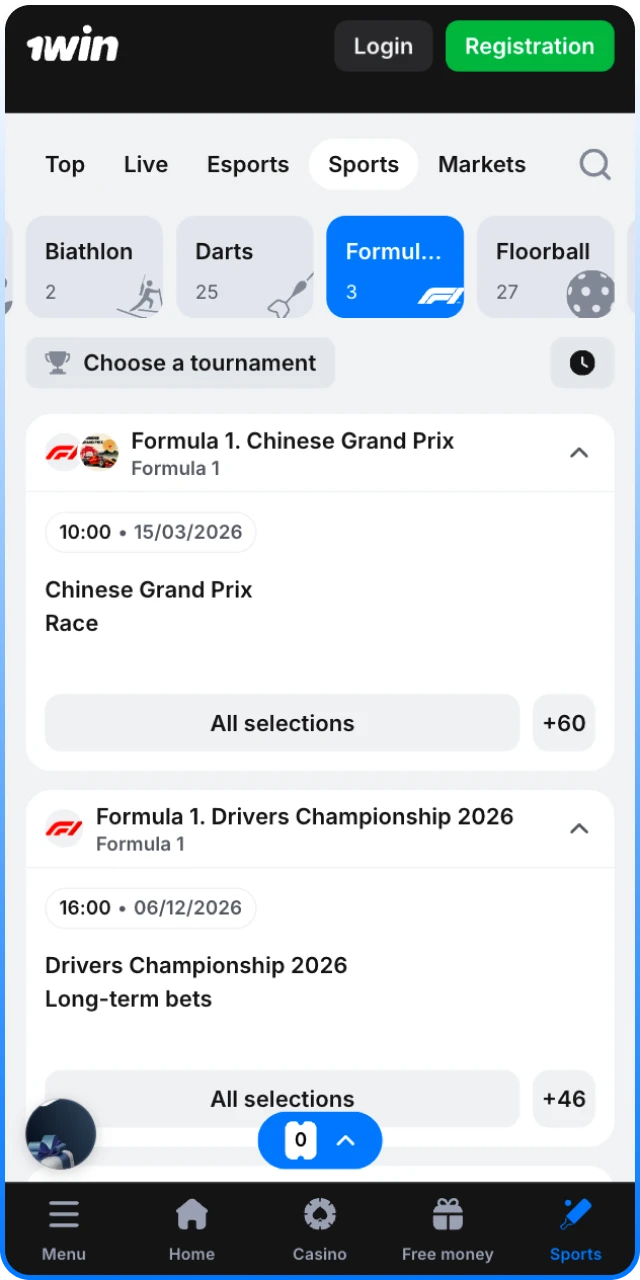Click the Darts sport icon

(x=289, y=292)
